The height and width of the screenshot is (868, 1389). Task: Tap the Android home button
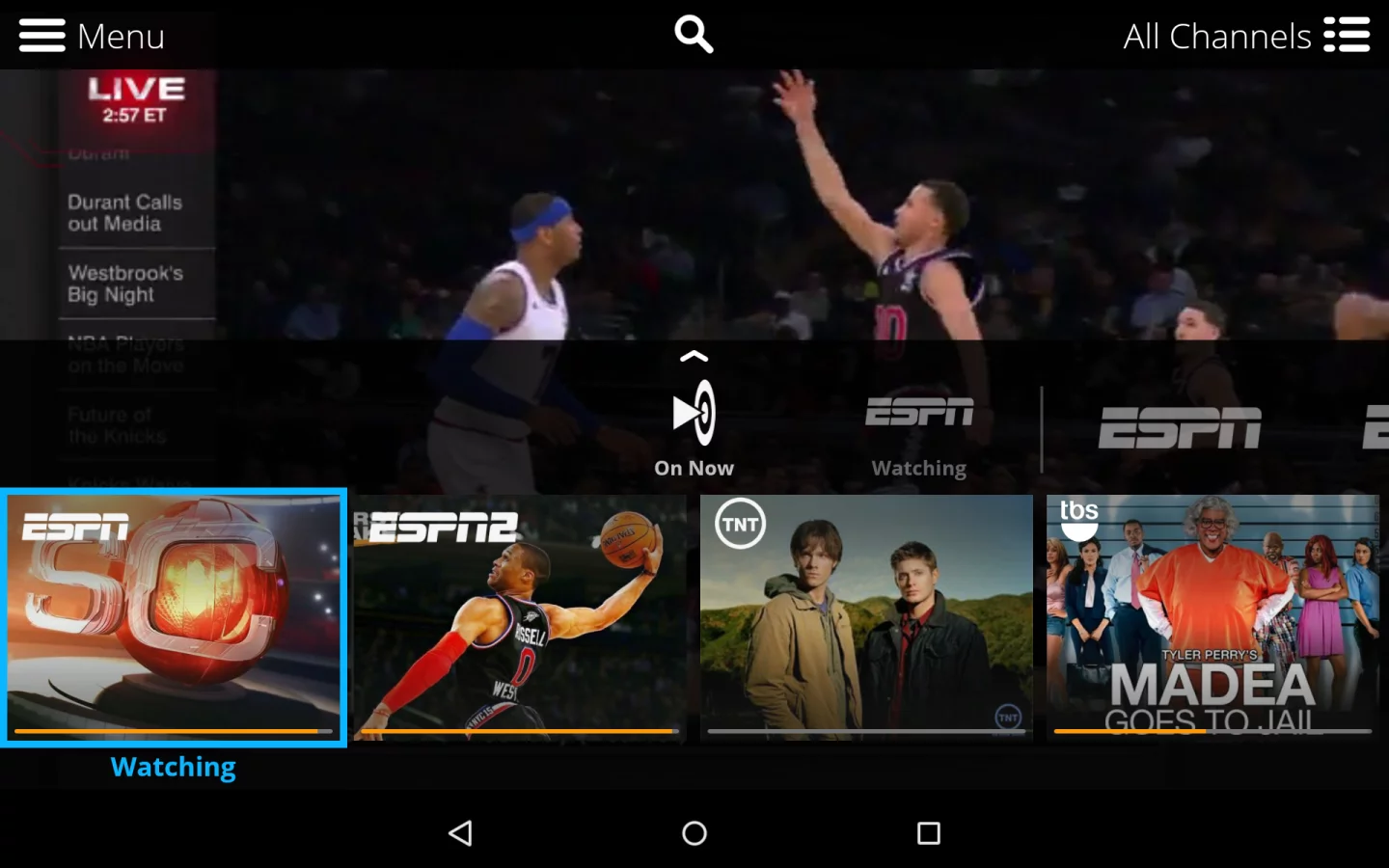[694, 832]
